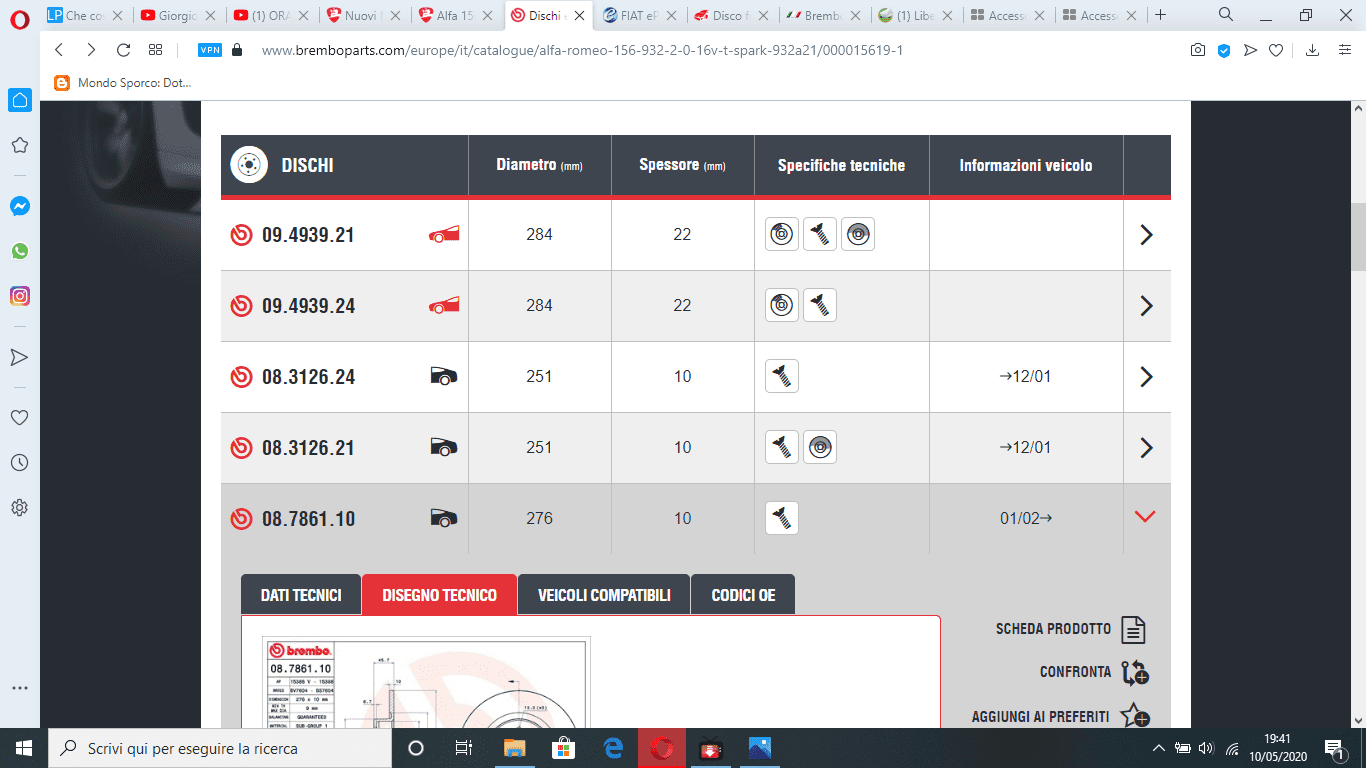The height and width of the screenshot is (768, 1366).
Task: Open Microsoft Edge from taskbar
Action: [x=613, y=748]
